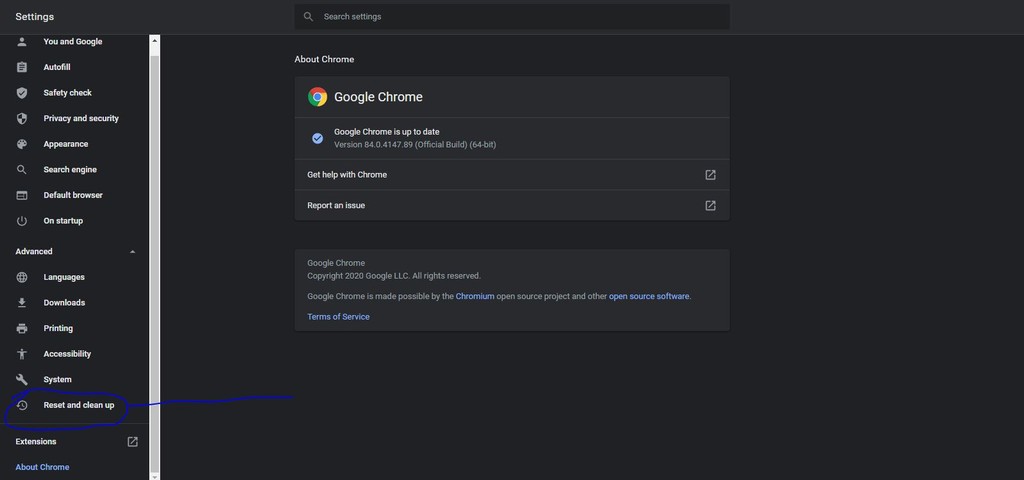Click the Extensions external-link icon
1024x480 pixels.
tap(133, 441)
